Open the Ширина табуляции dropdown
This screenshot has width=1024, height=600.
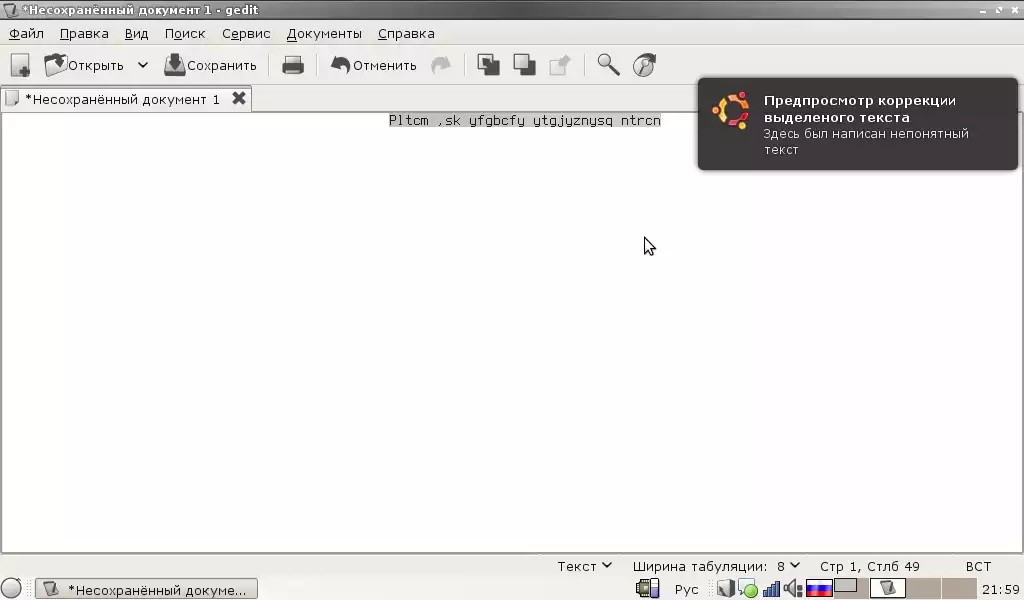point(716,566)
